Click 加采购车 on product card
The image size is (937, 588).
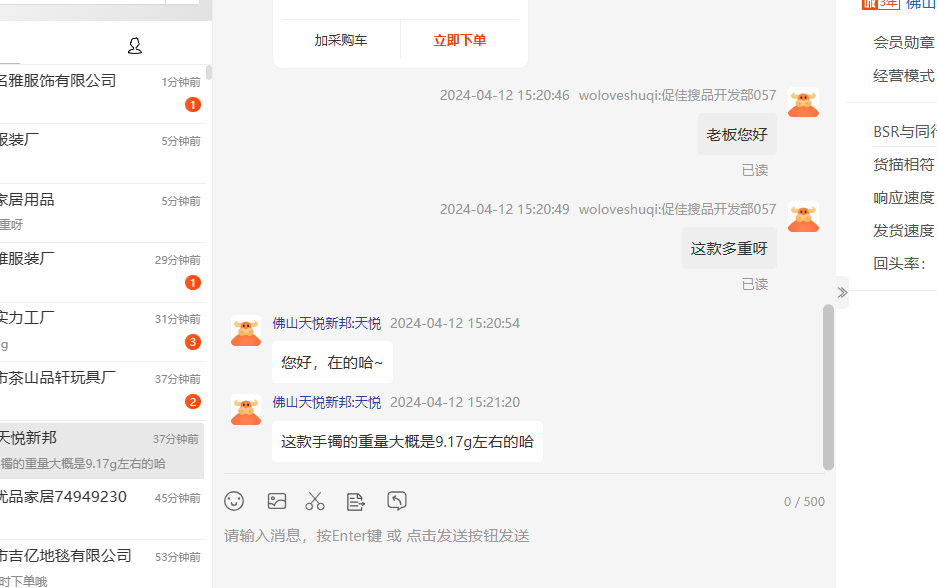pos(340,40)
